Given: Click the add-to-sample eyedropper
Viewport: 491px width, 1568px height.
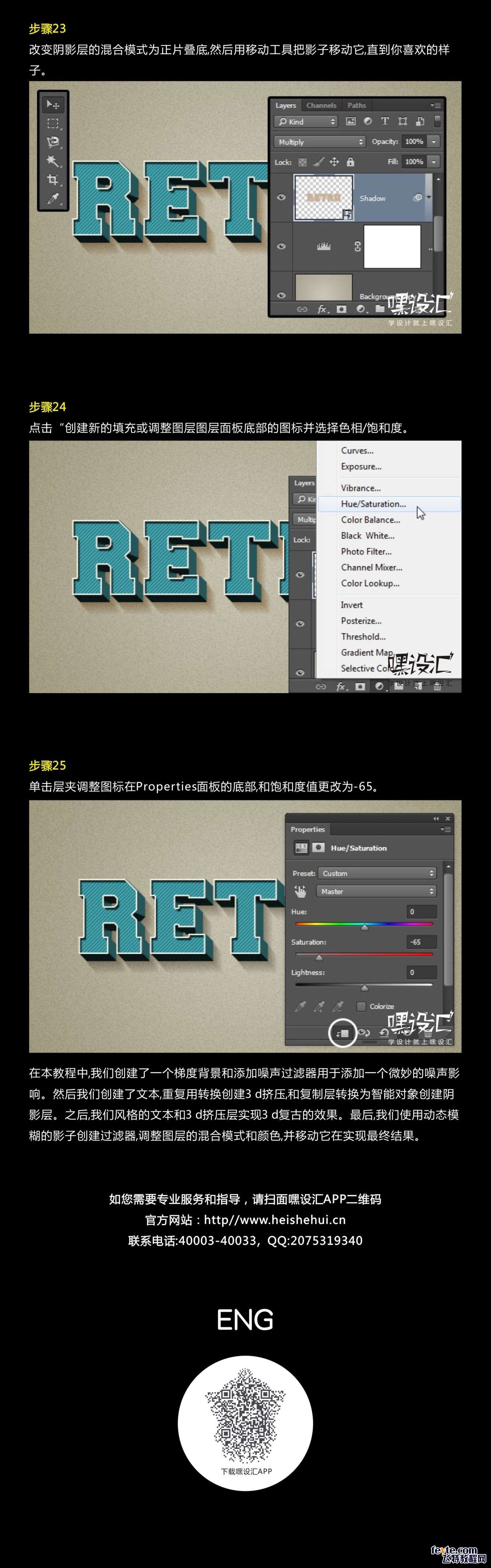Looking at the screenshot, I should pos(319,1006).
